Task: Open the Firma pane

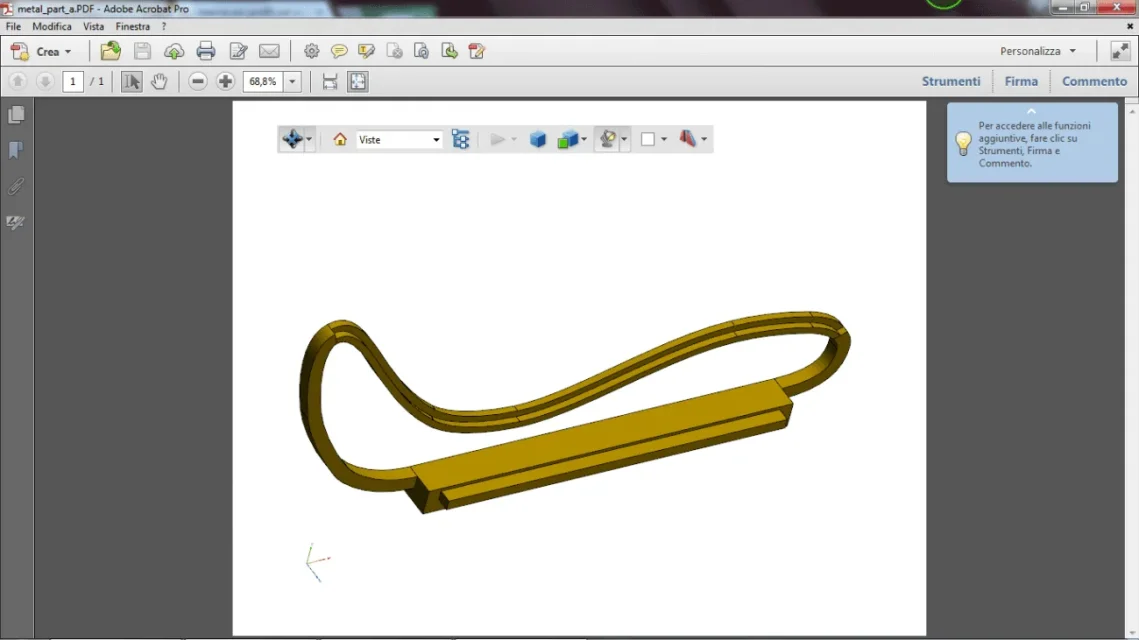Action: point(1021,81)
